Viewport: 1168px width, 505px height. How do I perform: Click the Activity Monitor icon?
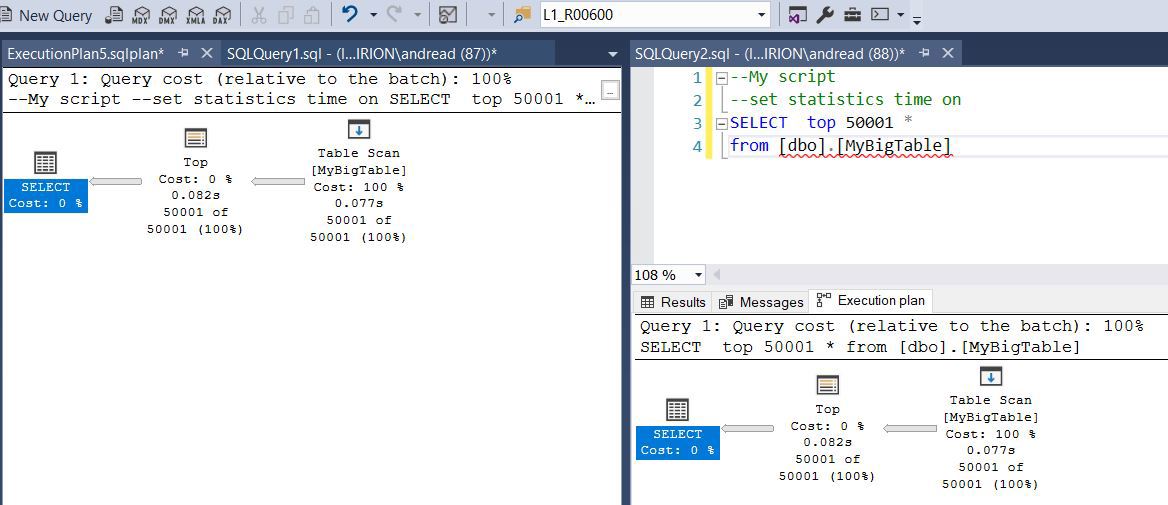point(447,15)
